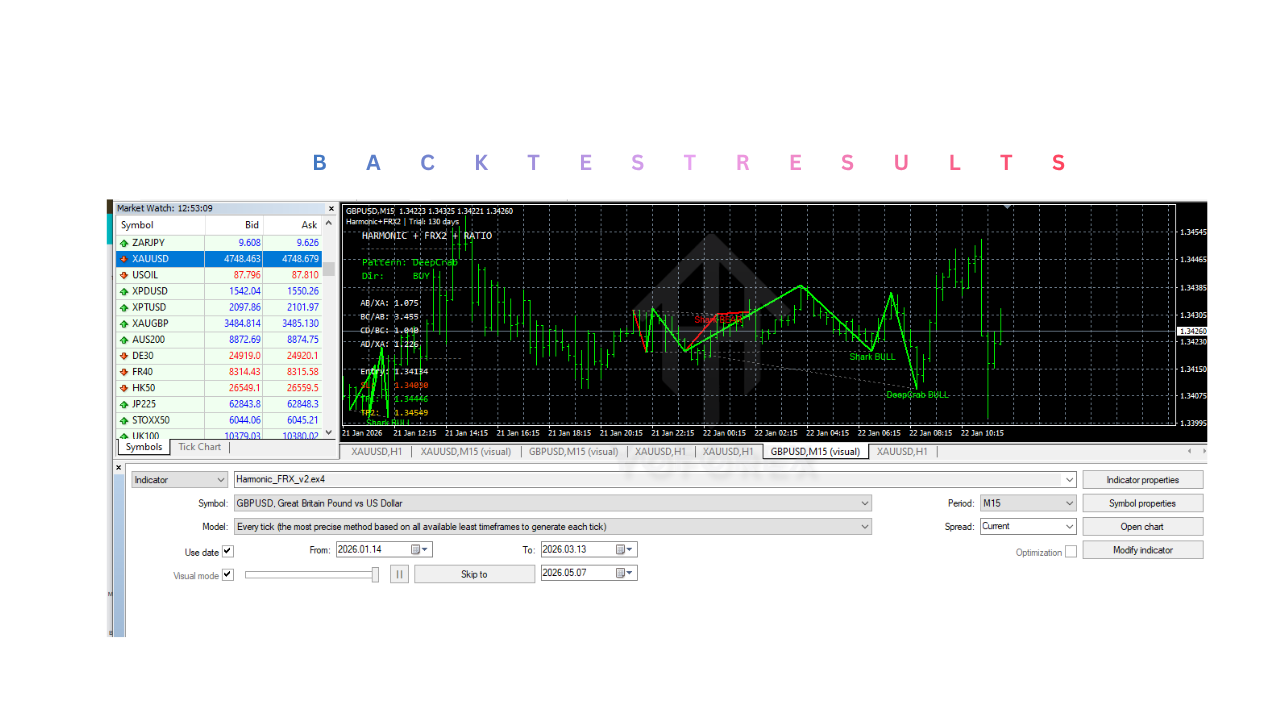Click the Open chart button
This screenshot has width=1280, height=720.
tap(1142, 526)
